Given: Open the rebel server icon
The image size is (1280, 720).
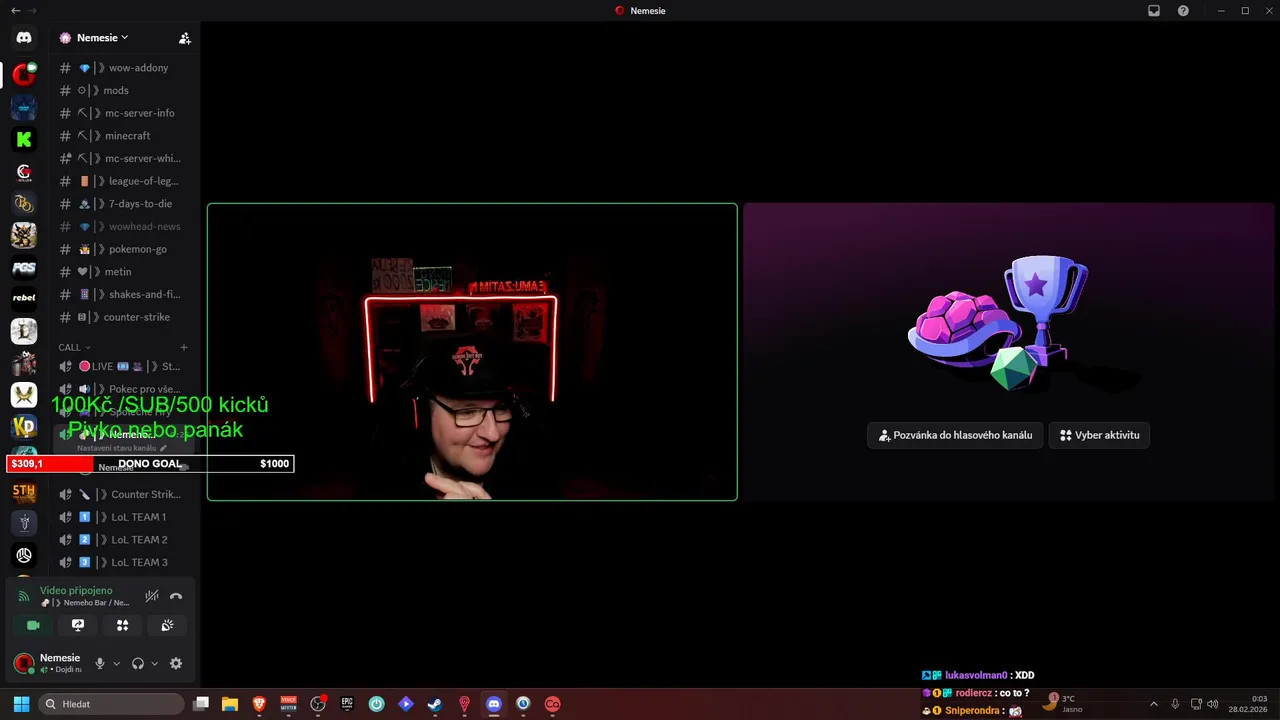Looking at the screenshot, I should click(x=24, y=298).
